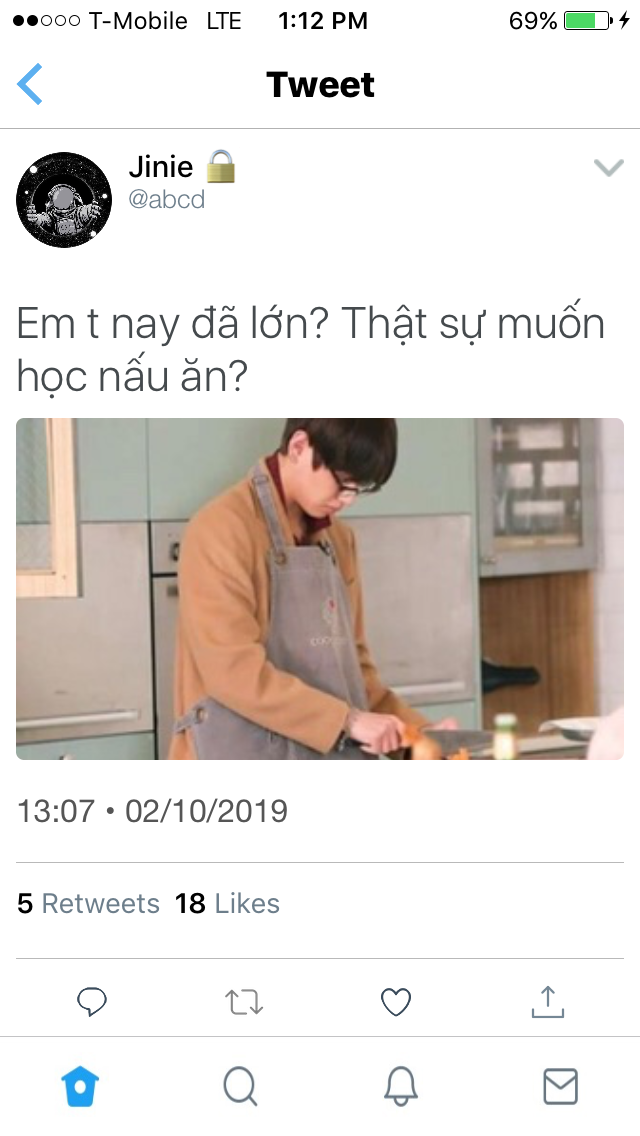Tap the reply speech bubble icon
The height and width of the screenshot is (1136, 640).
click(92, 1002)
